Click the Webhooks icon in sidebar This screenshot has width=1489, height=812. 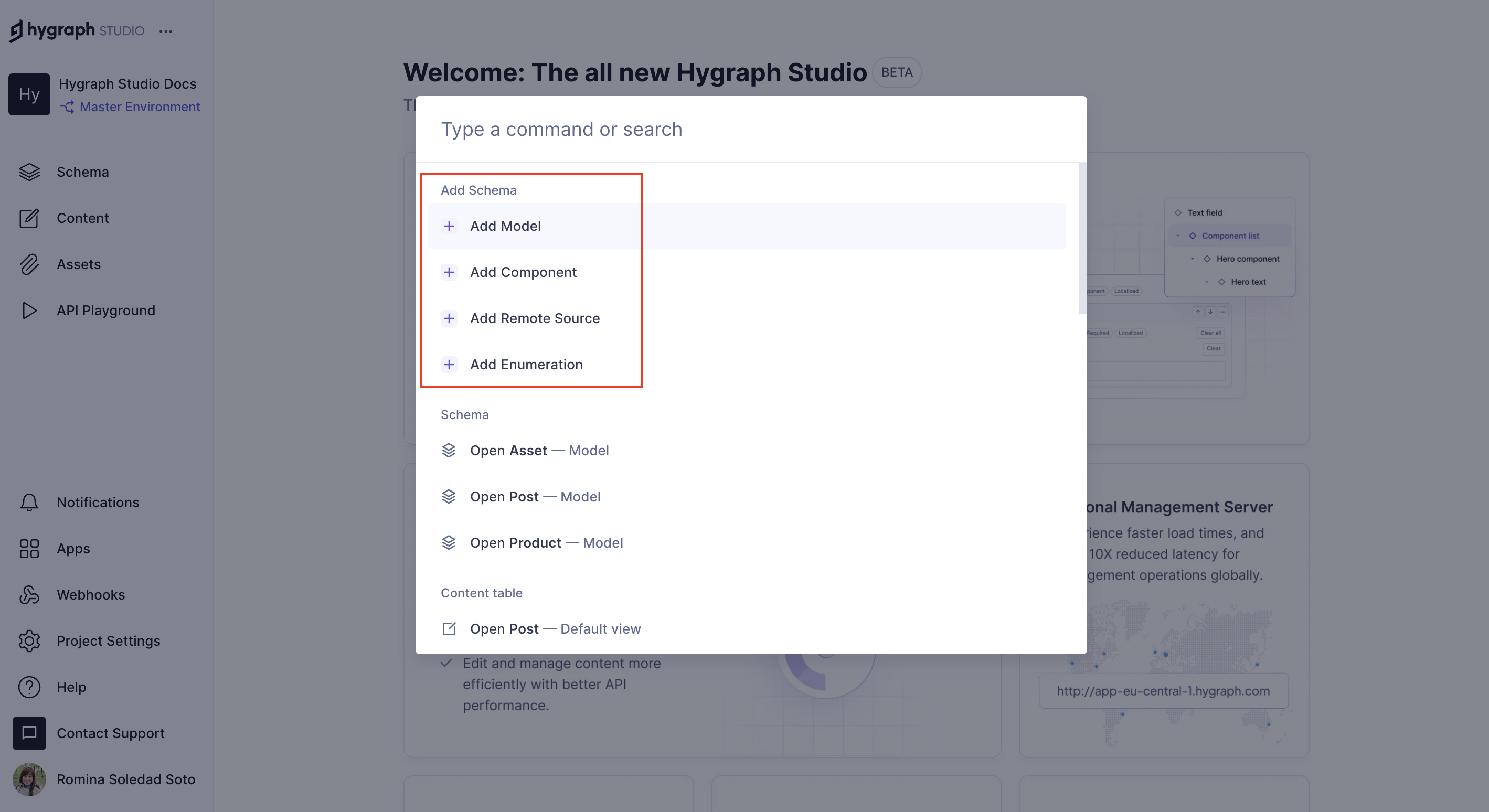pos(29,593)
